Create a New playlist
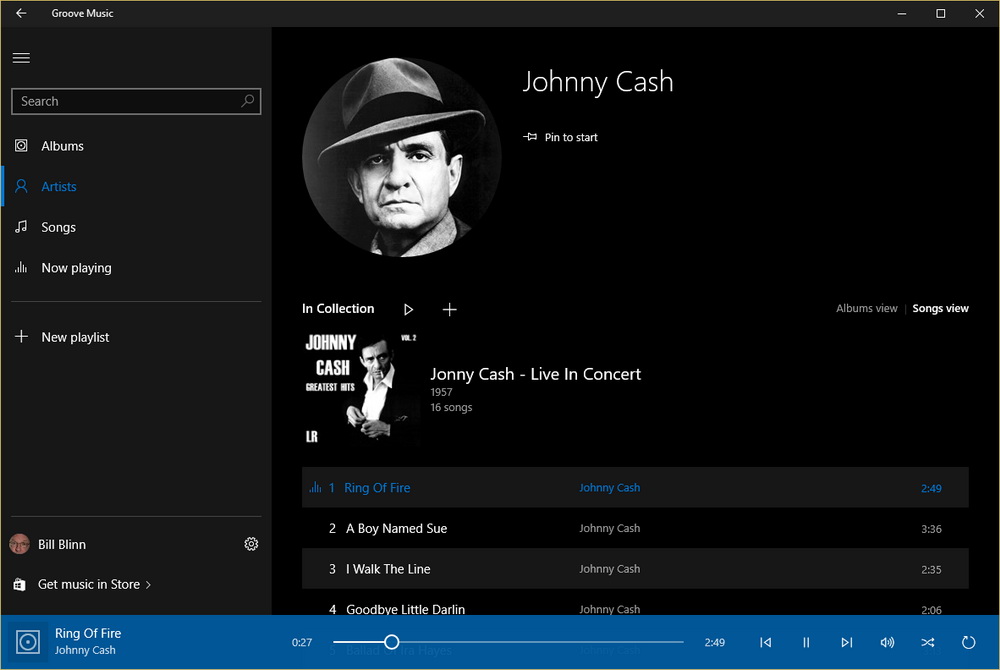 tap(136, 337)
